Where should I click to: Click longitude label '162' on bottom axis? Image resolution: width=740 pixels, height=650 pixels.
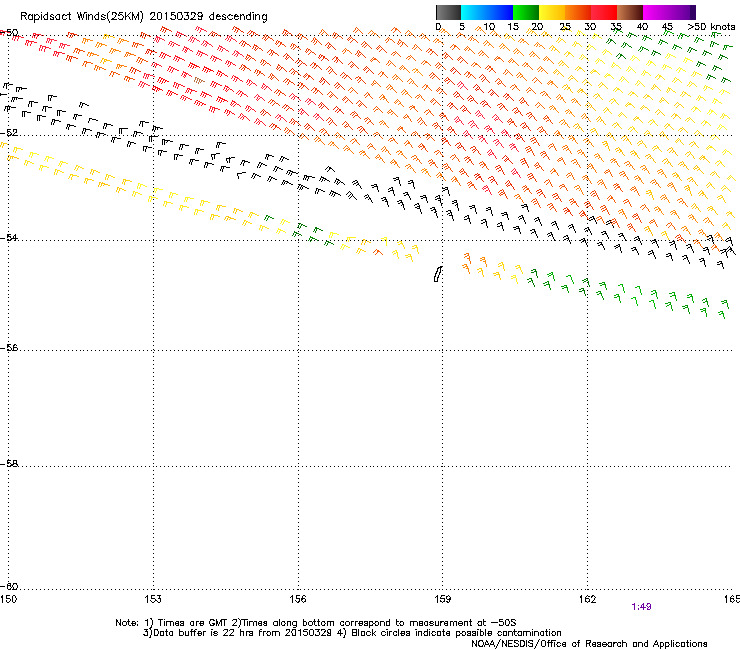[587, 599]
